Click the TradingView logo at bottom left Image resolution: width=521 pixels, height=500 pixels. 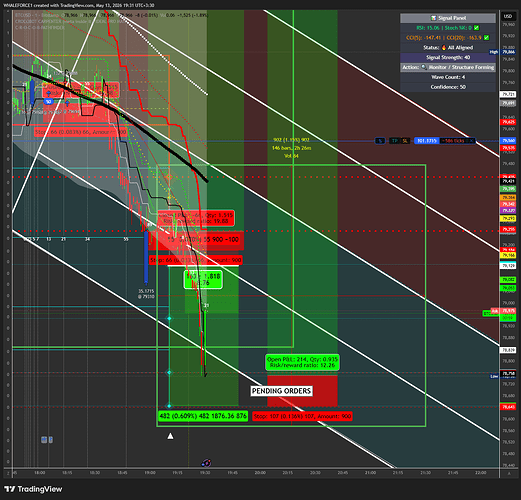[33, 489]
